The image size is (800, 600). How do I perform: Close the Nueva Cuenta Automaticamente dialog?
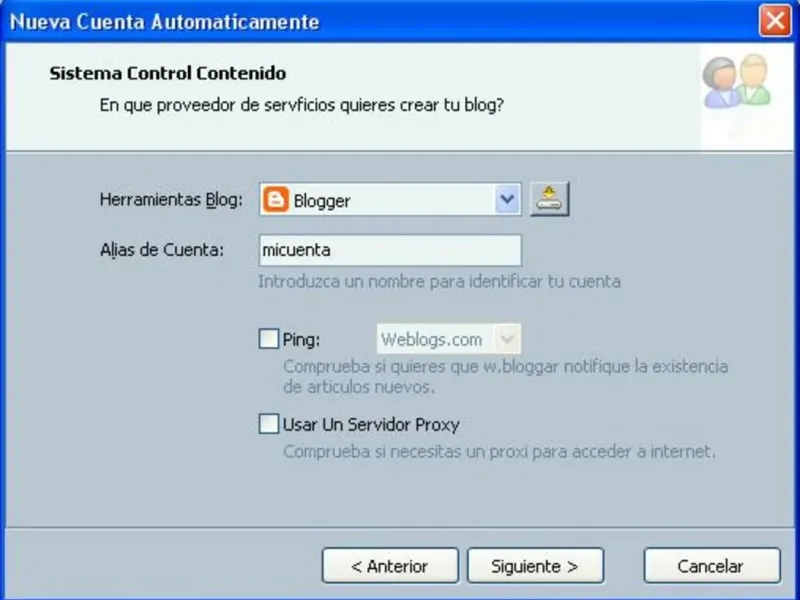click(775, 21)
